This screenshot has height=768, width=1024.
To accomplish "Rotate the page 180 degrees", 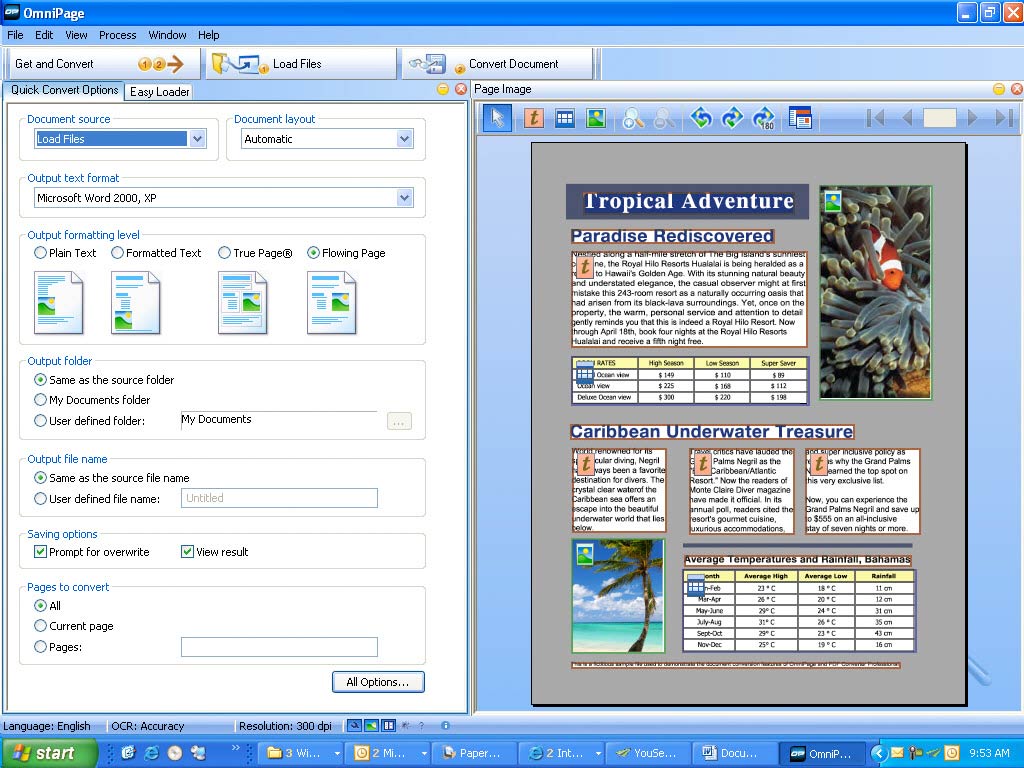I will [x=764, y=118].
